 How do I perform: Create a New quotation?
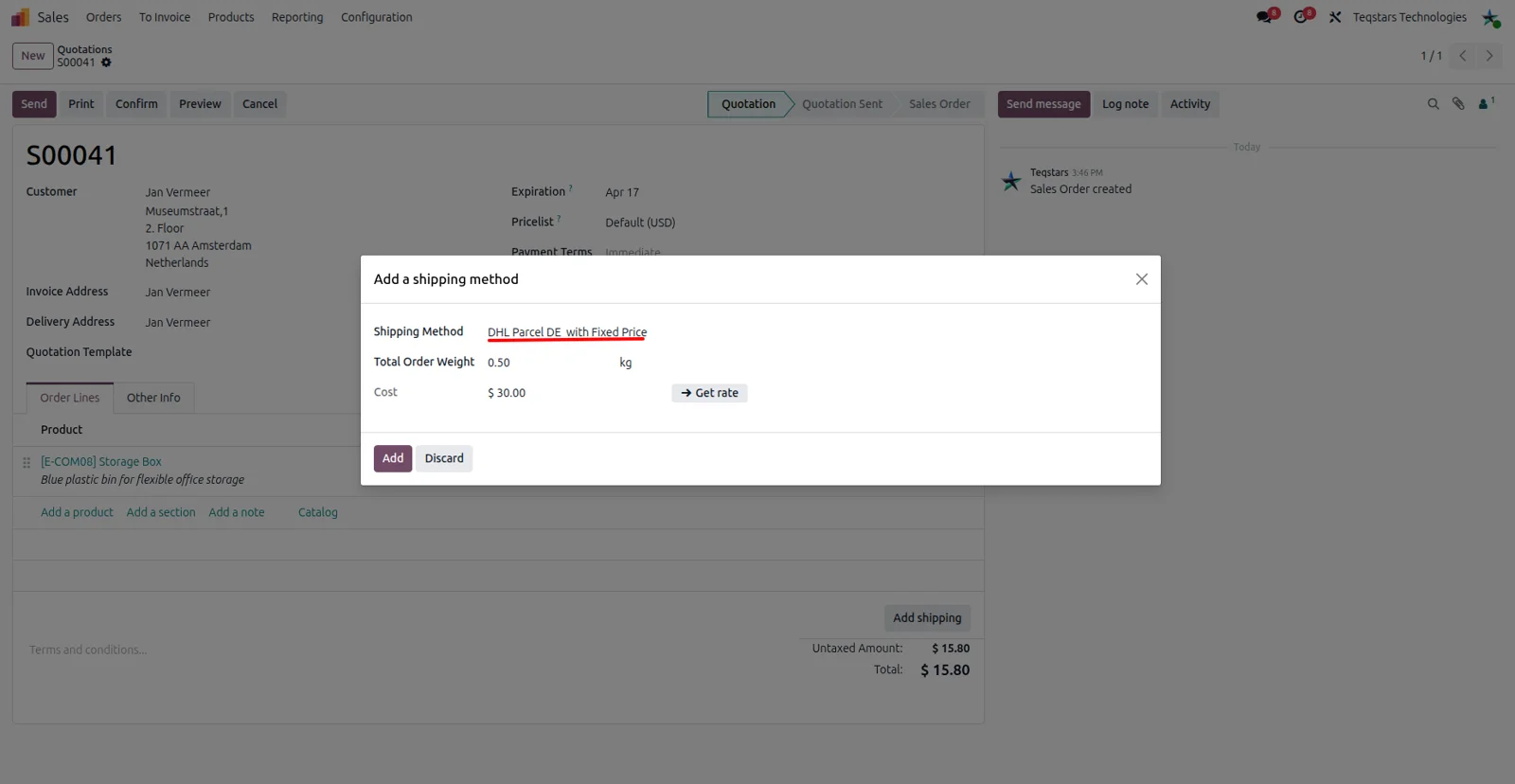[x=33, y=56]
